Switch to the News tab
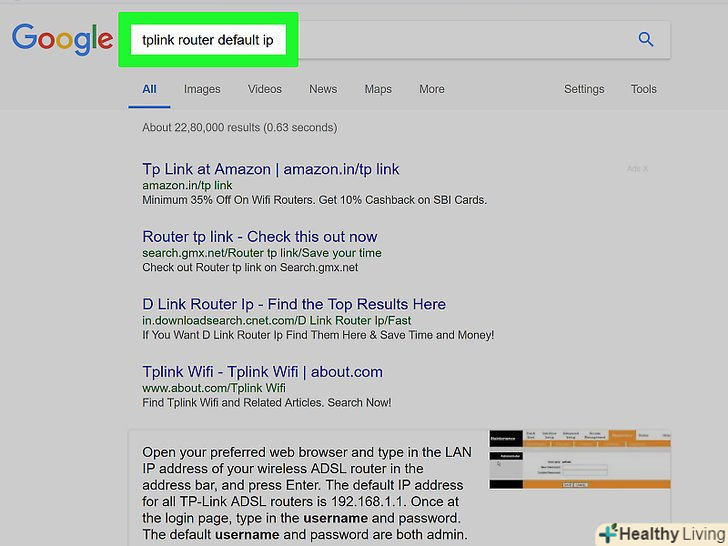The width and height of the screenshot is (728, 546). tap(323, 89)
